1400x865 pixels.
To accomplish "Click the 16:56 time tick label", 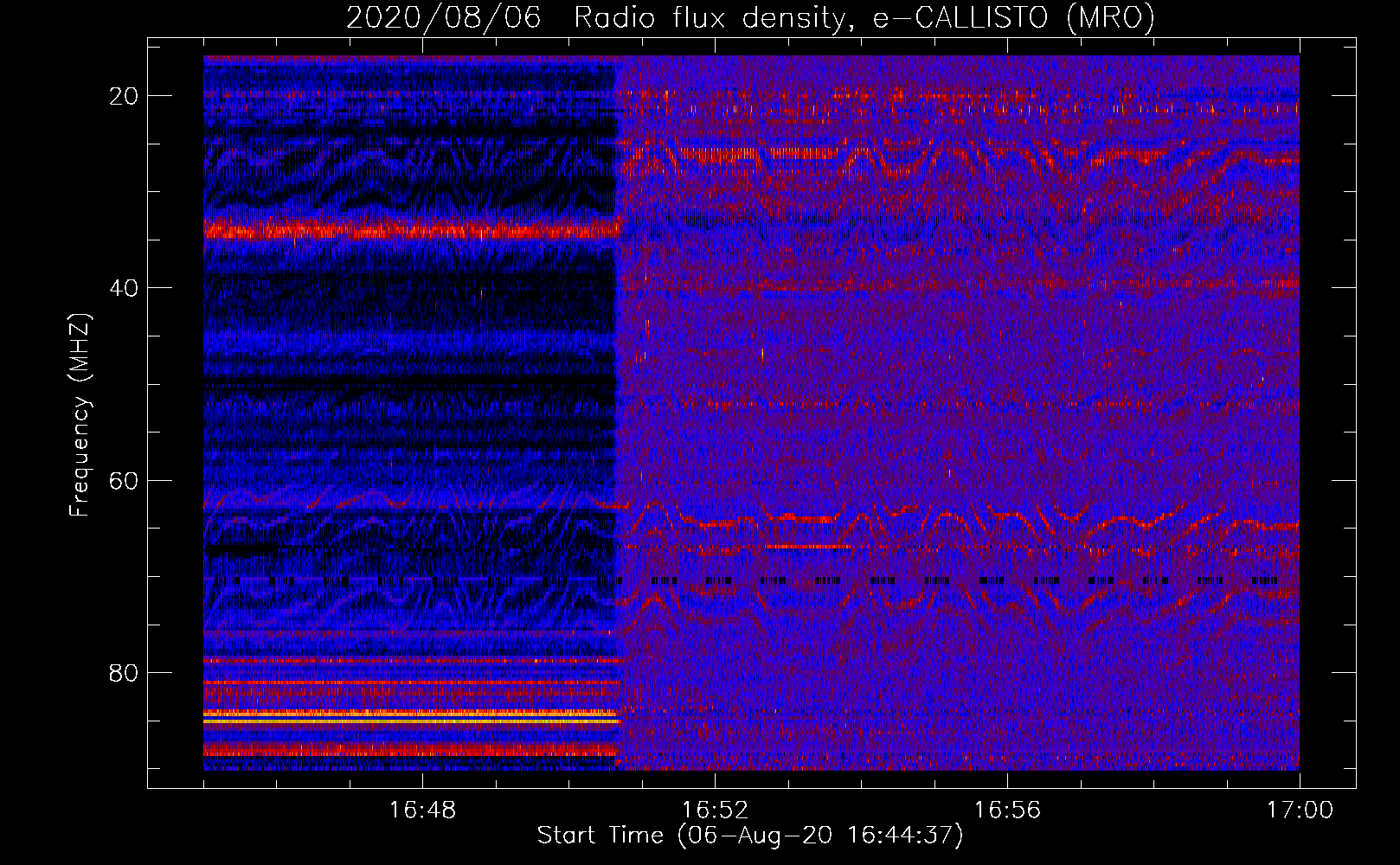I will pos(1007,811).
